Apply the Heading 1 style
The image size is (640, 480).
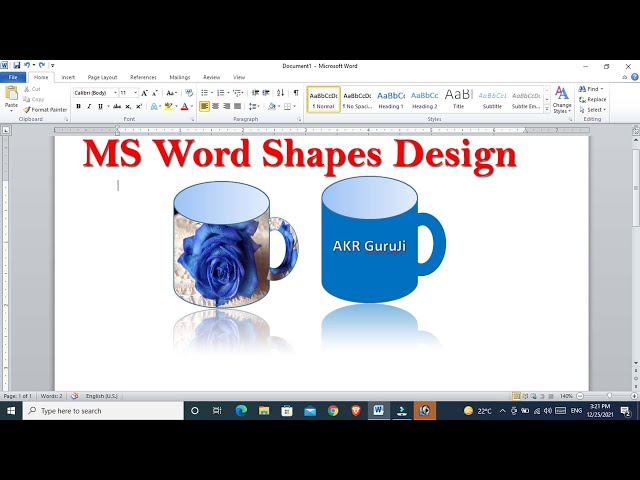click(391, 100)
